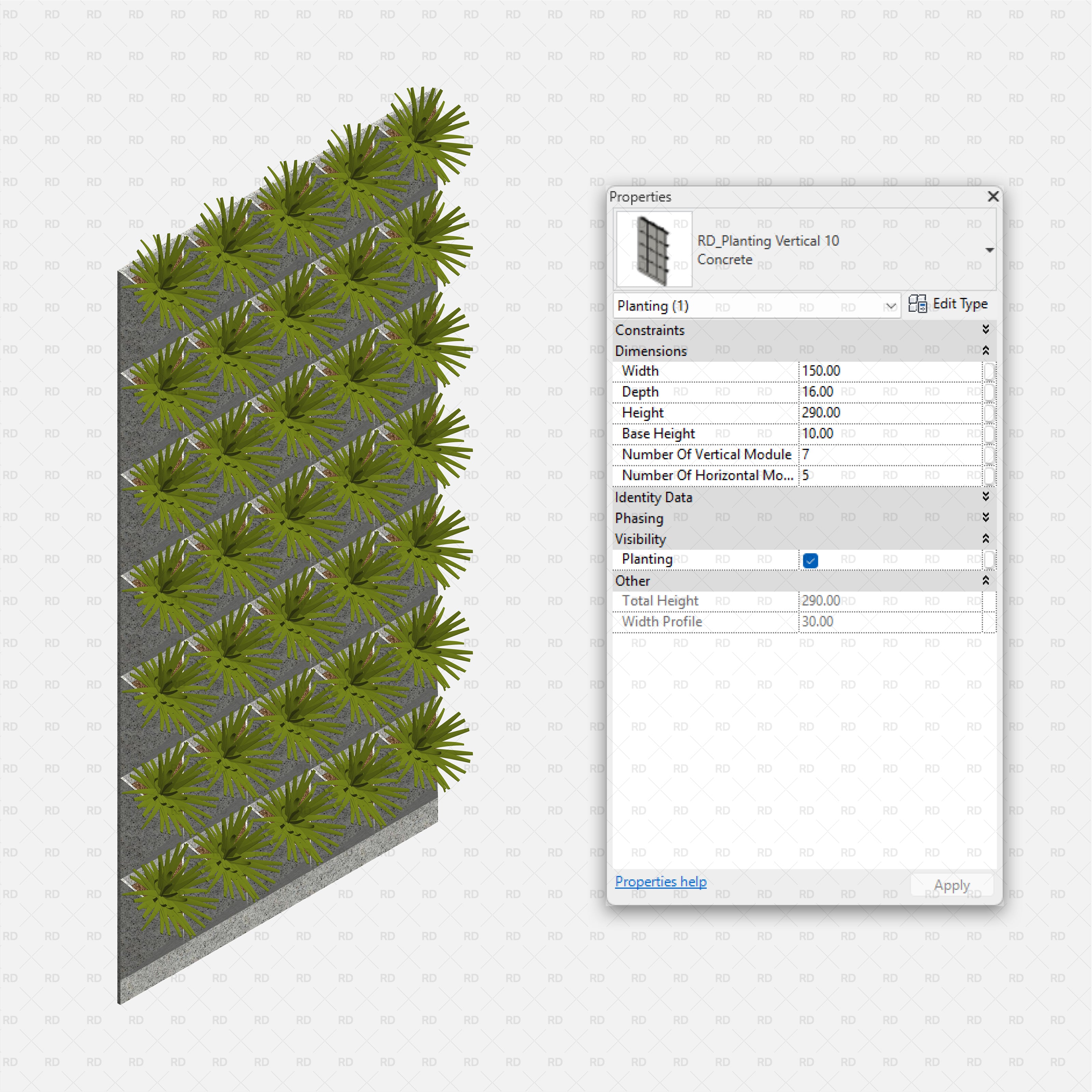Image resolution: width=1092 pixels, height=1092 pixels.
Task: Select the Width value field showing 150.00
Action: [882, 371]
